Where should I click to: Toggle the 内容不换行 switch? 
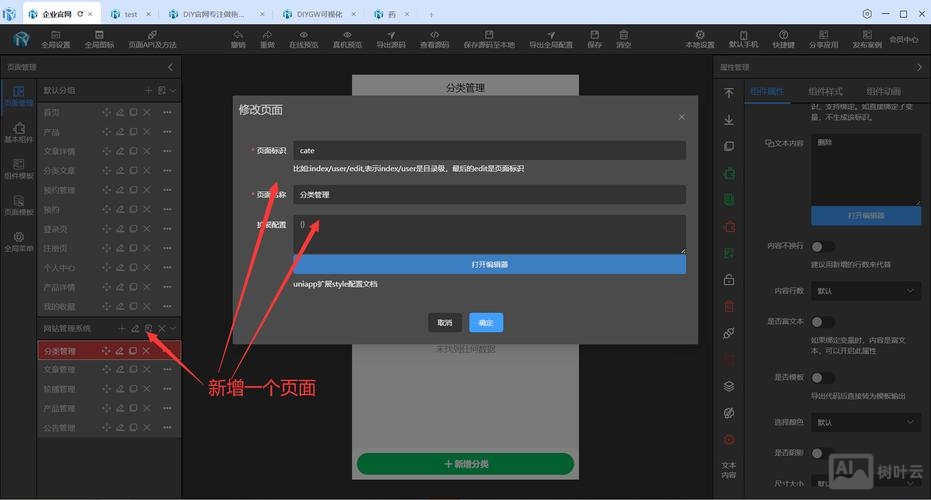[822, 246]
